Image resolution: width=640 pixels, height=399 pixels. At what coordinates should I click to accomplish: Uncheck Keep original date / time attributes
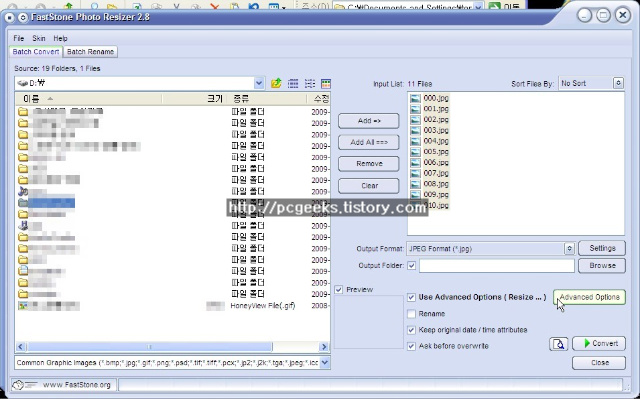click(x=411, y=330)
